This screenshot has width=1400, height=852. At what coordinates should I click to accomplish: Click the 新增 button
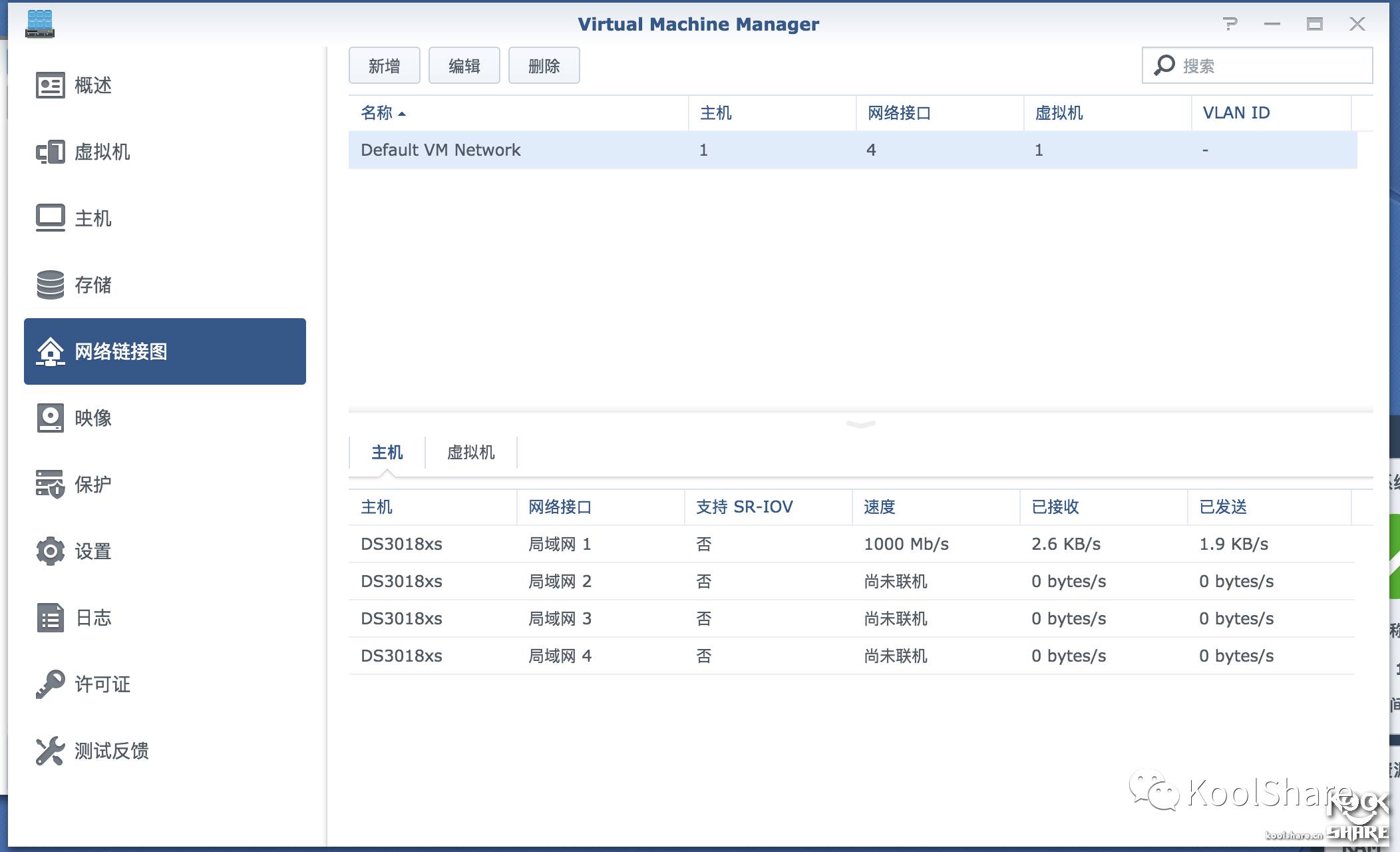(x=384, y=66)
